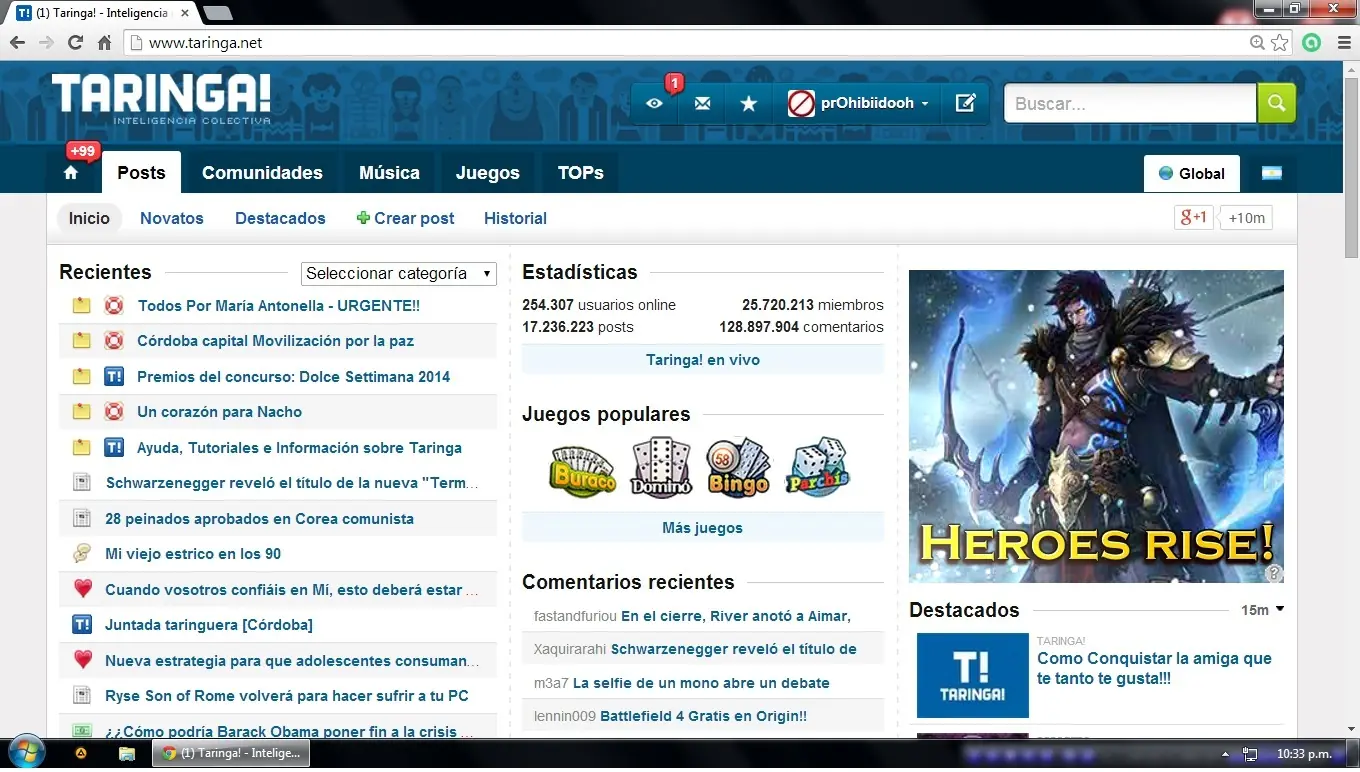Click browser back arrow

[17, 43]
